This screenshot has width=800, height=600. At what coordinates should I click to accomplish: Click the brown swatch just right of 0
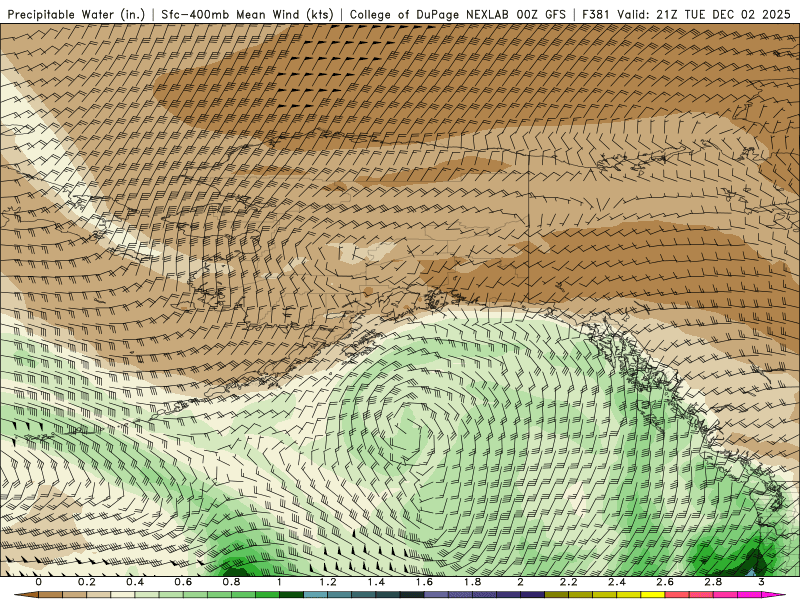[50, 595]
